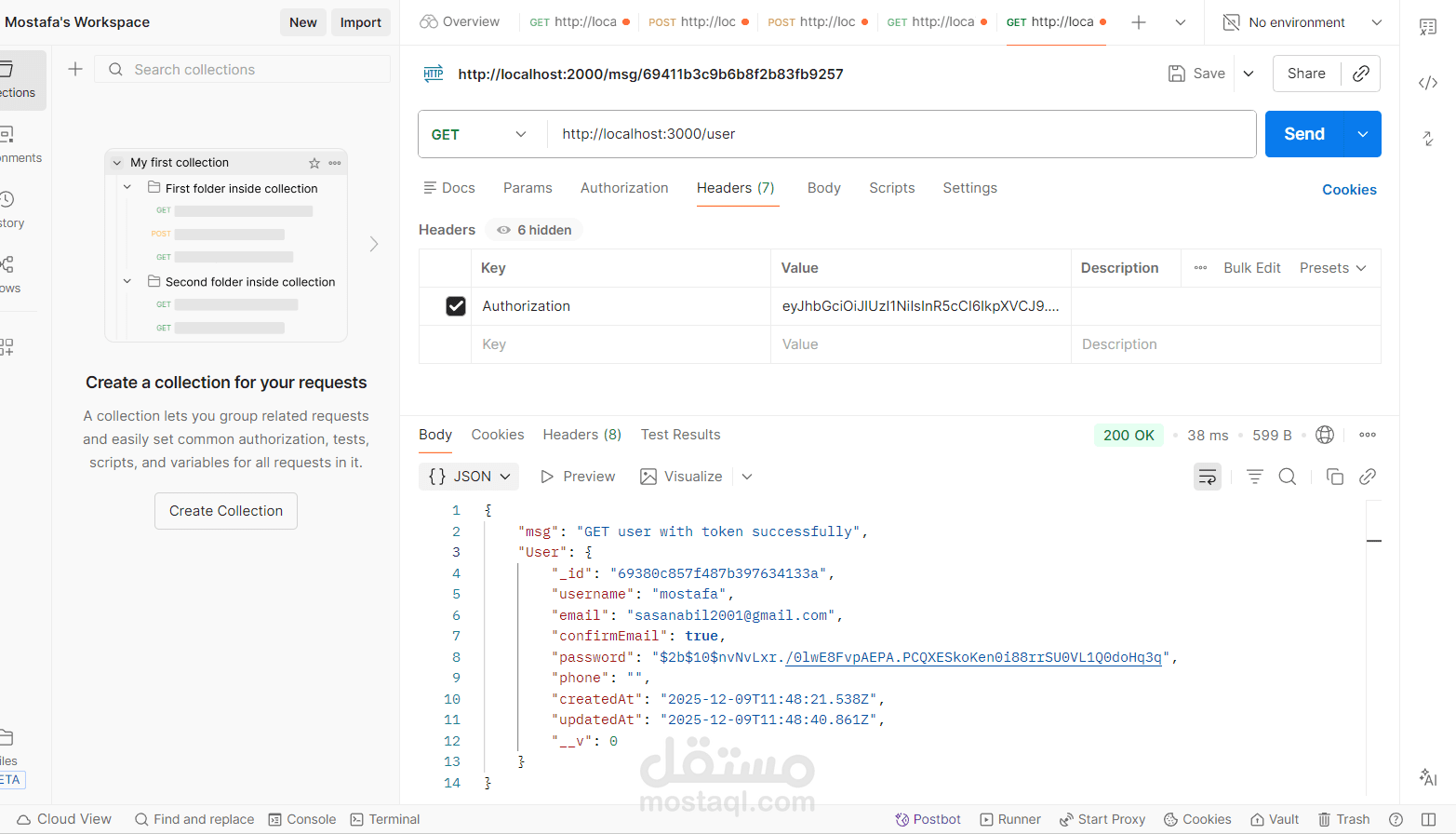Search within the response body
1456x834 pixels.
1288,477
